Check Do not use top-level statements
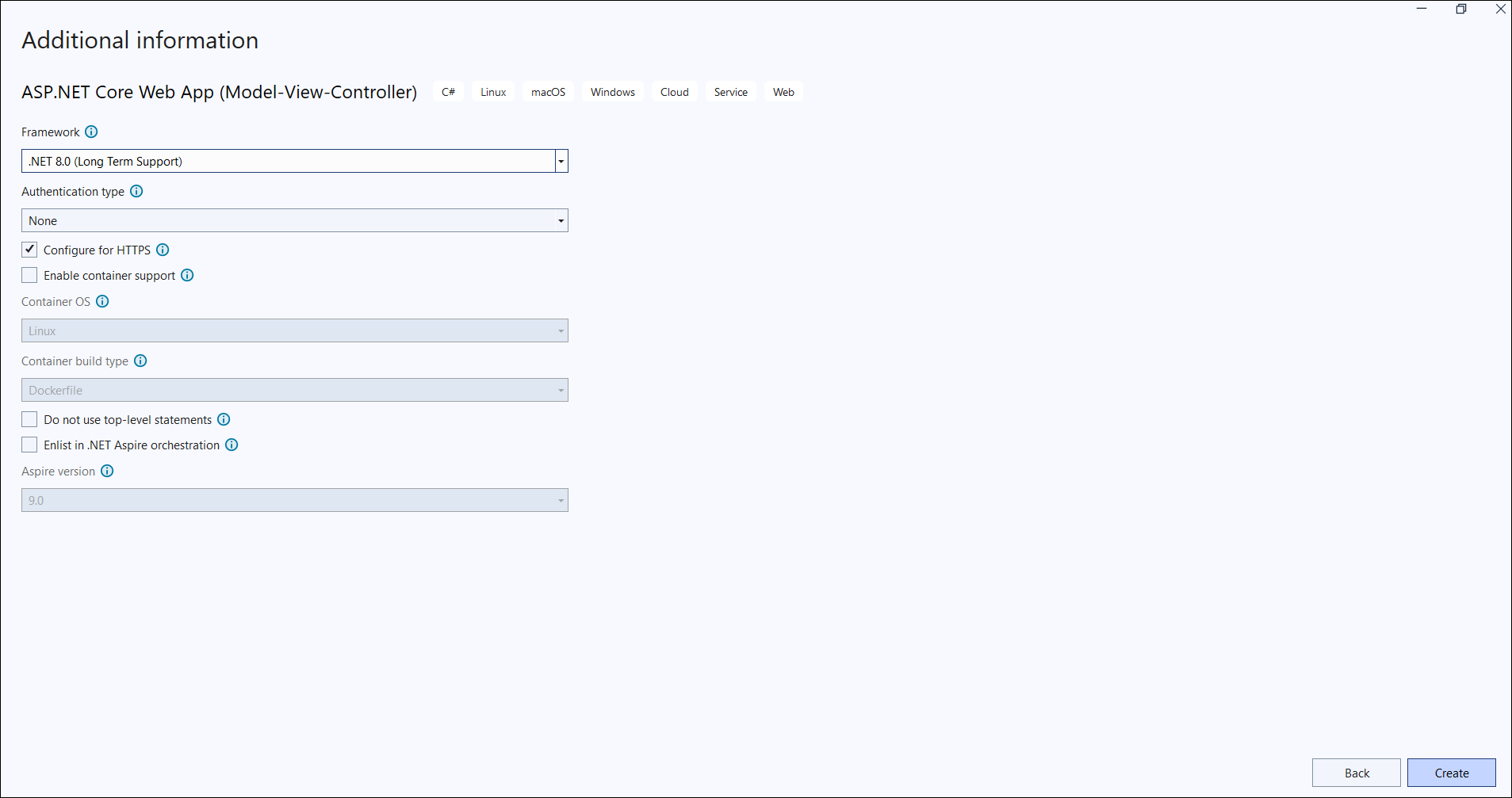 point(29,419)
